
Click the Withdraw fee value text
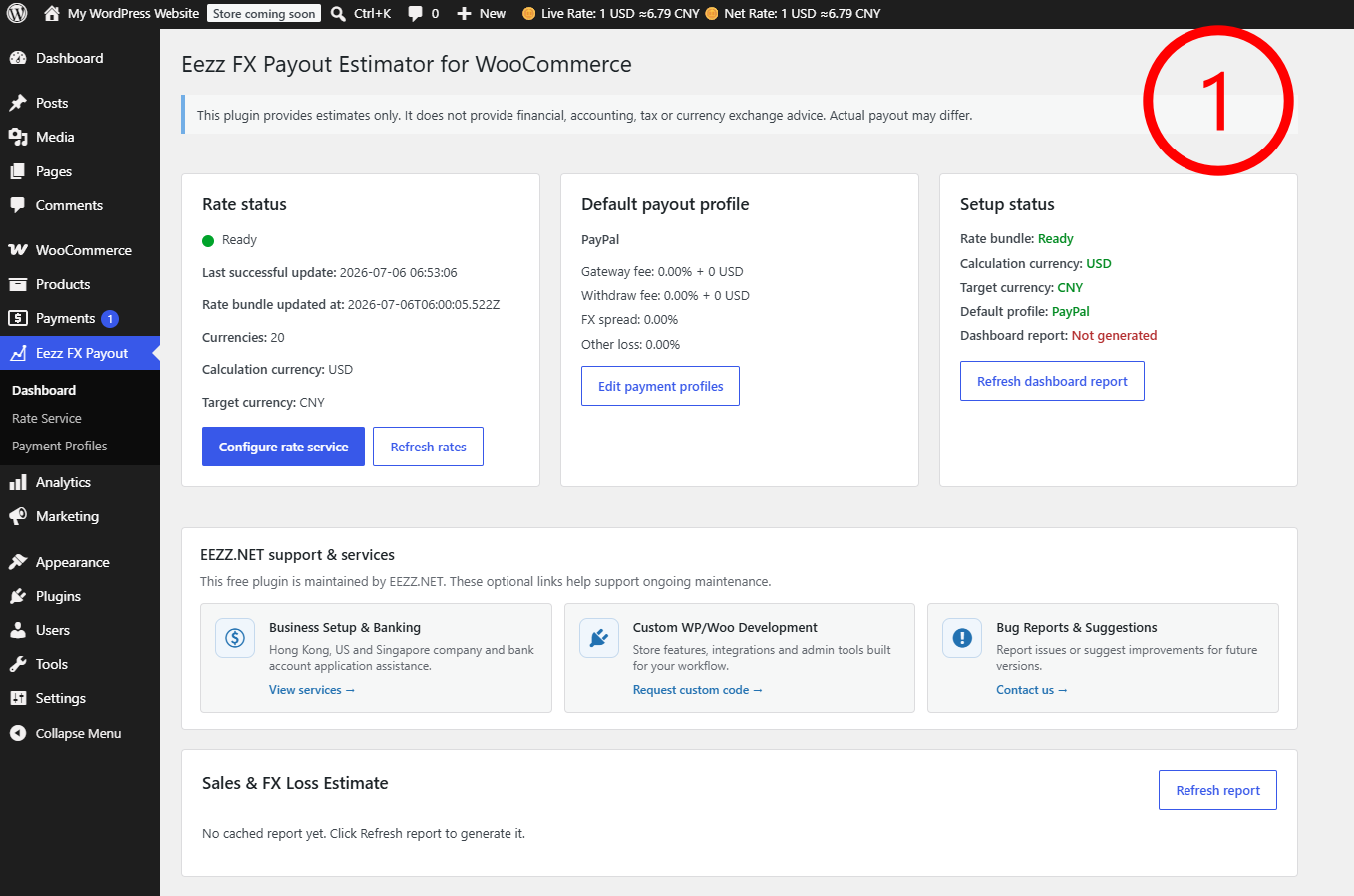tap(665, 295)
